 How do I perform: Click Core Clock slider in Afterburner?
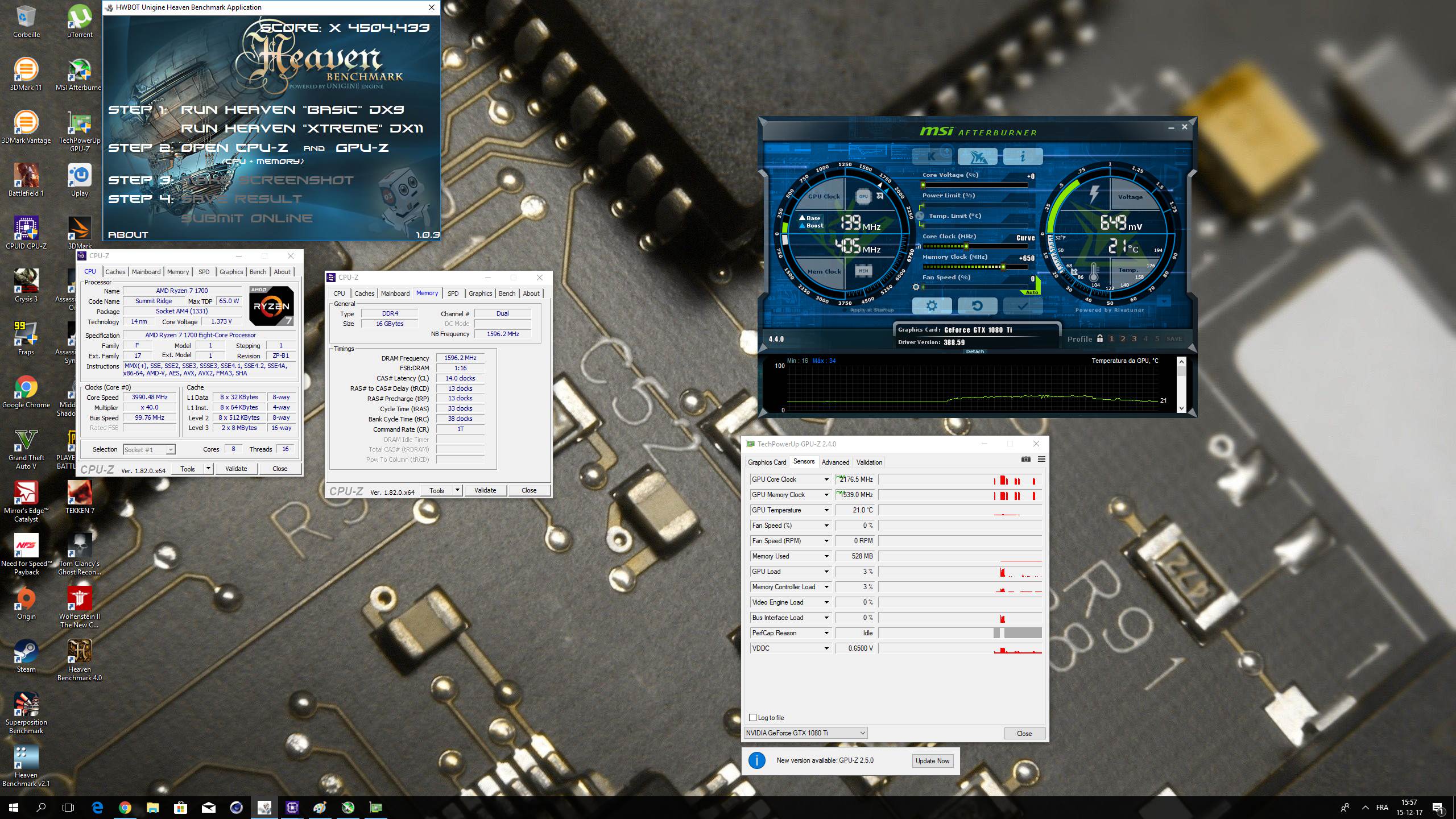[x=975, y=246]
